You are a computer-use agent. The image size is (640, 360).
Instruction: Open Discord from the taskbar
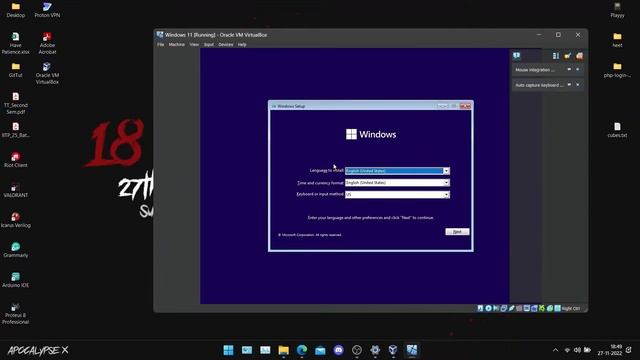click(338, 350)
